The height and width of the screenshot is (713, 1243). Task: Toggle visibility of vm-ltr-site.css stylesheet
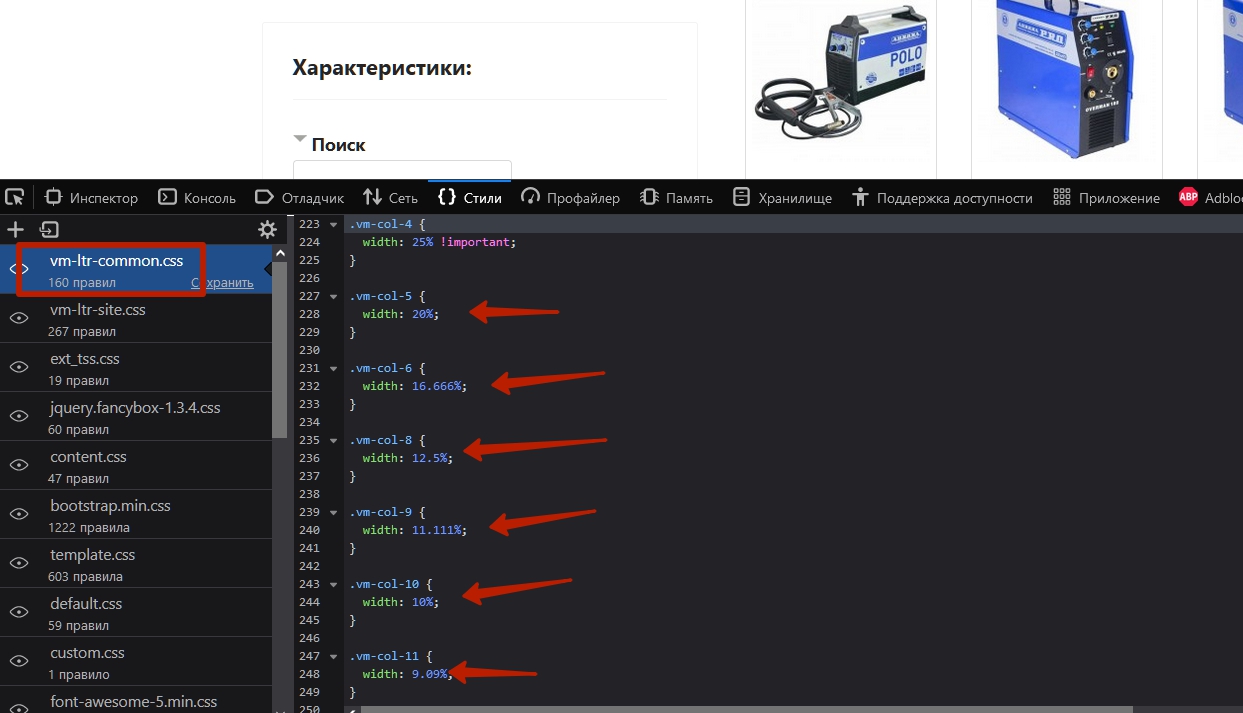19,318
